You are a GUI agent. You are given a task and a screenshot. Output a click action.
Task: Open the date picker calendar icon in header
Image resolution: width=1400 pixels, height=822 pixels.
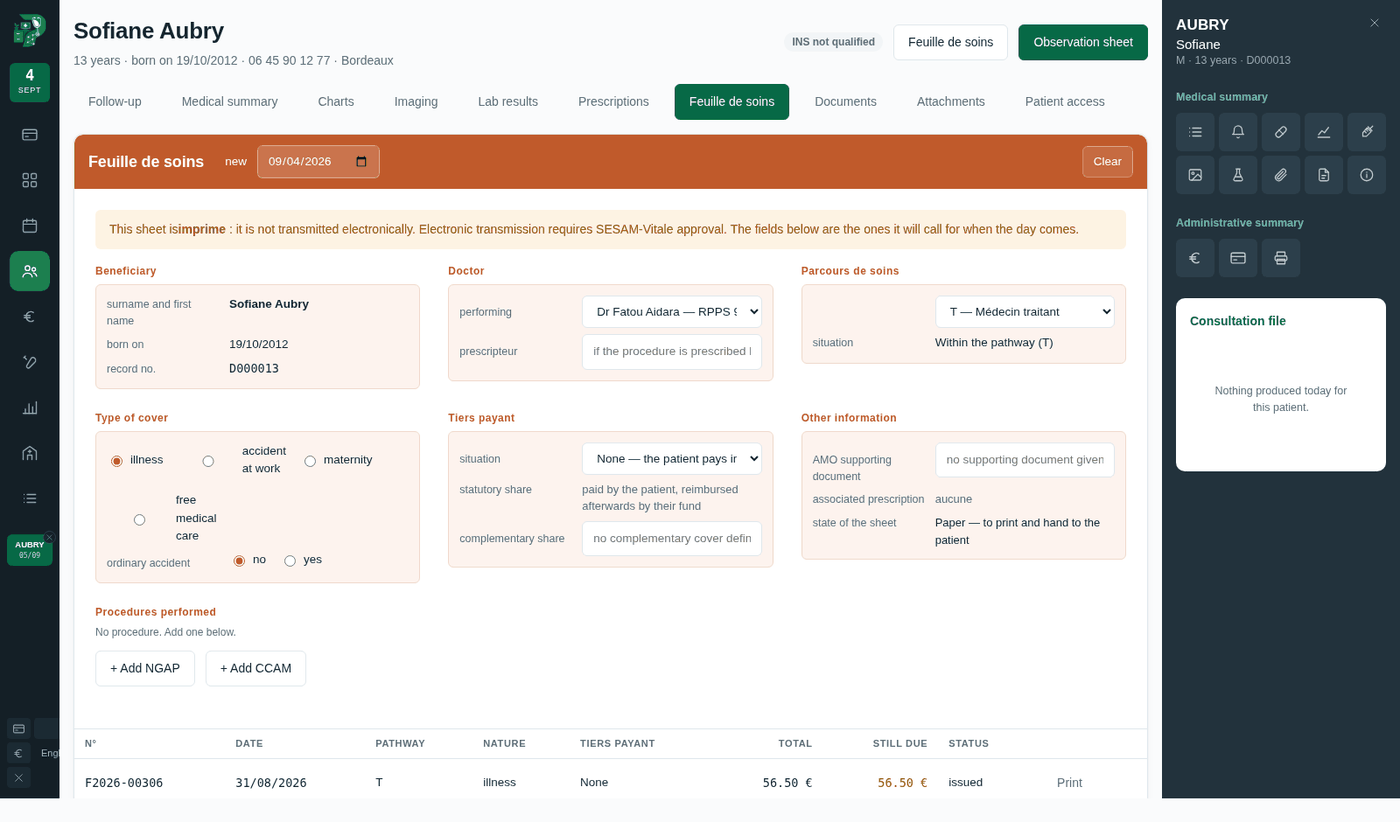click(361, 162)
